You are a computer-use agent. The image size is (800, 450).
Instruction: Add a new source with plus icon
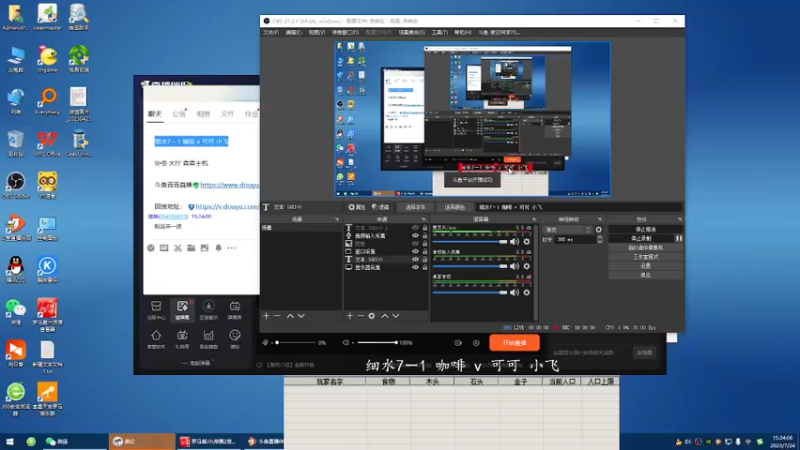tap(349, 316)
